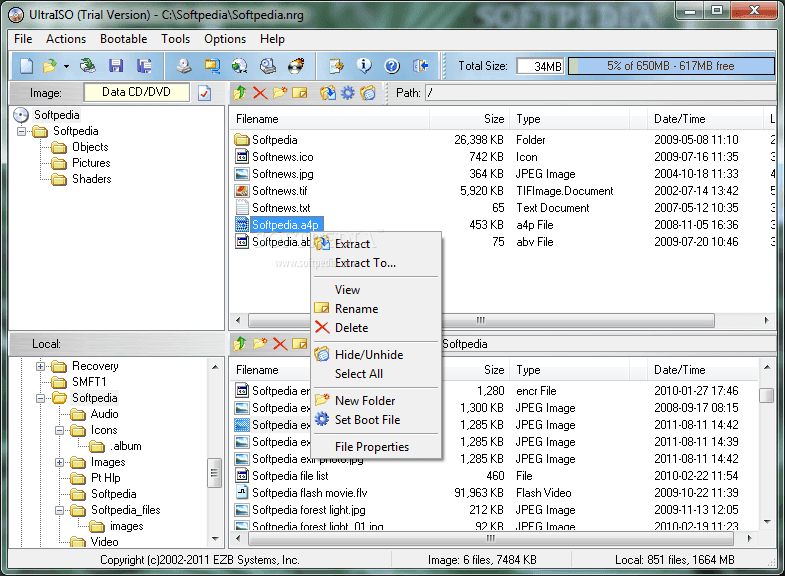Open the Options menu
This screenshot has width=785, height=576.
point(225,39)
